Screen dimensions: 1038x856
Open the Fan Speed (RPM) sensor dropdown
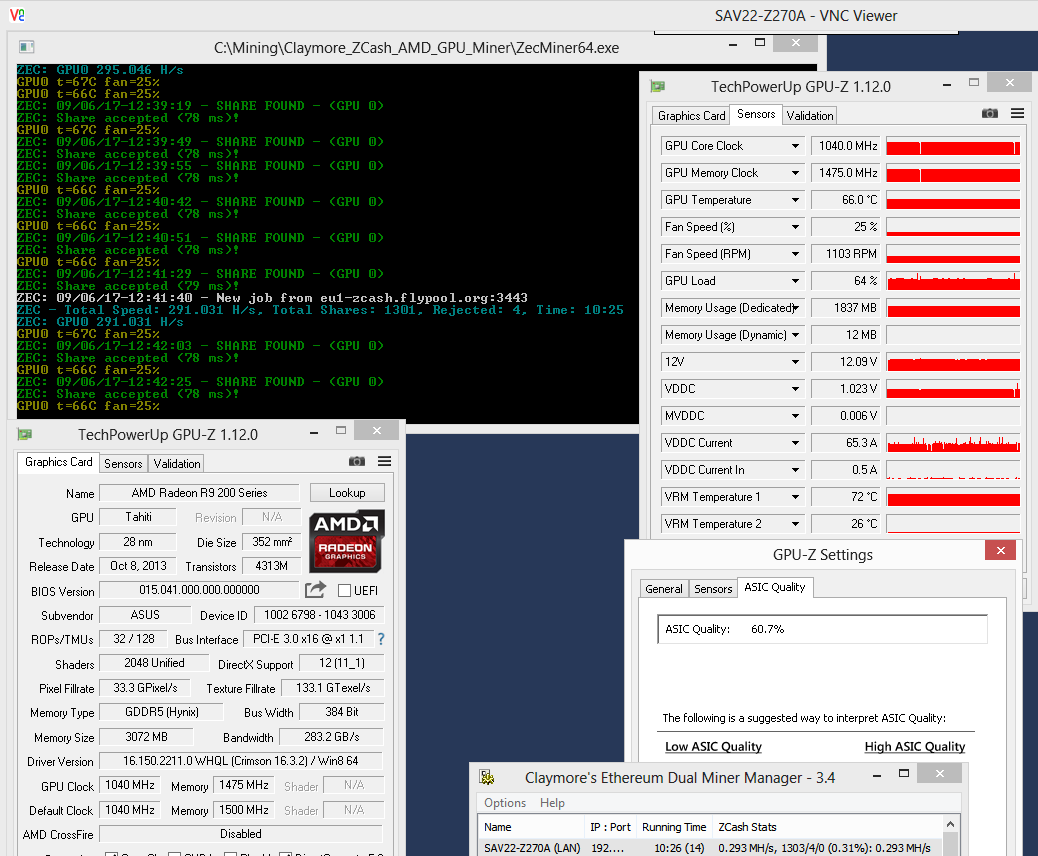click(x=795, y=254)
